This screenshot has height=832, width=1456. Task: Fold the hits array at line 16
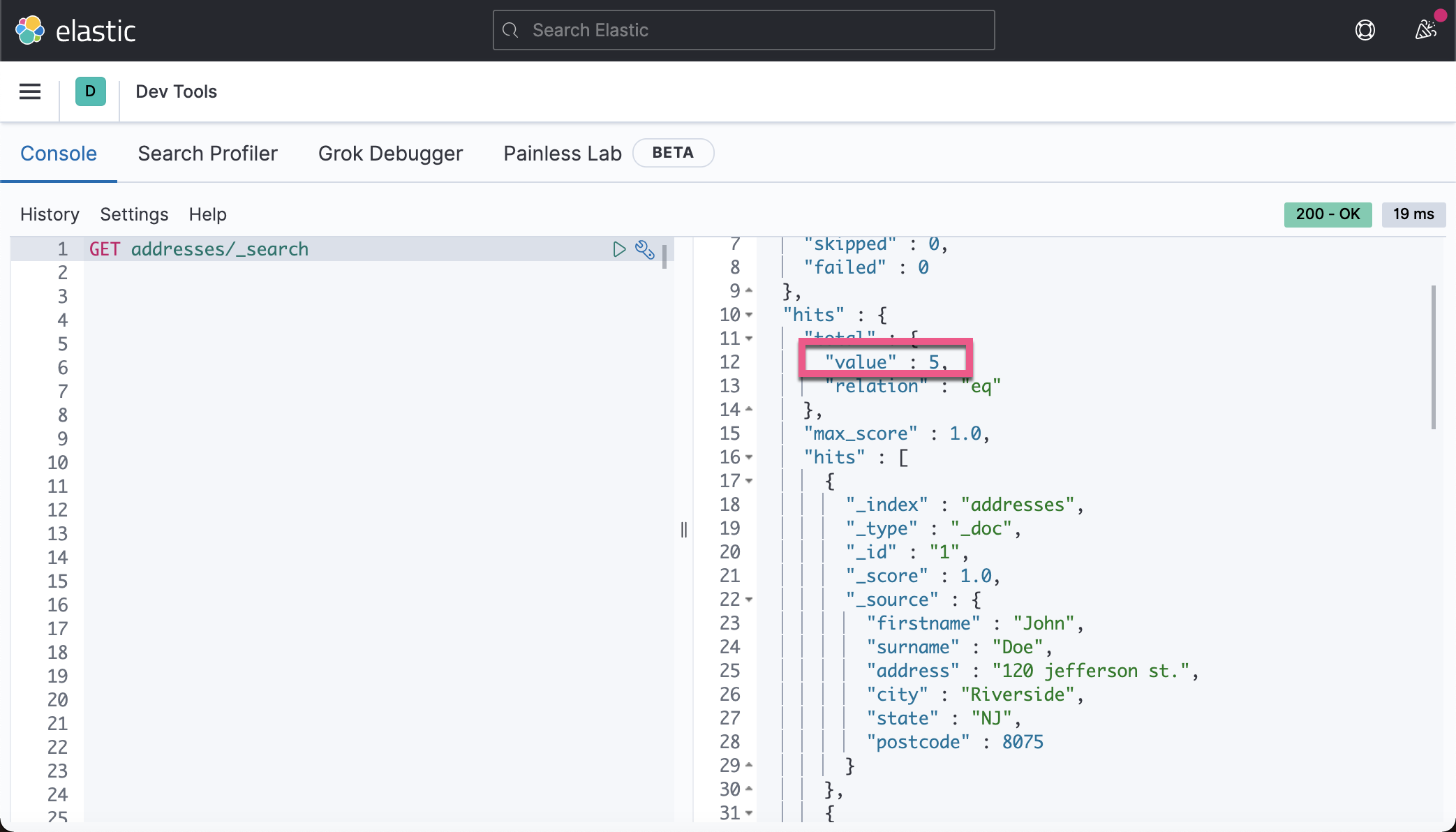pos(749,457)
